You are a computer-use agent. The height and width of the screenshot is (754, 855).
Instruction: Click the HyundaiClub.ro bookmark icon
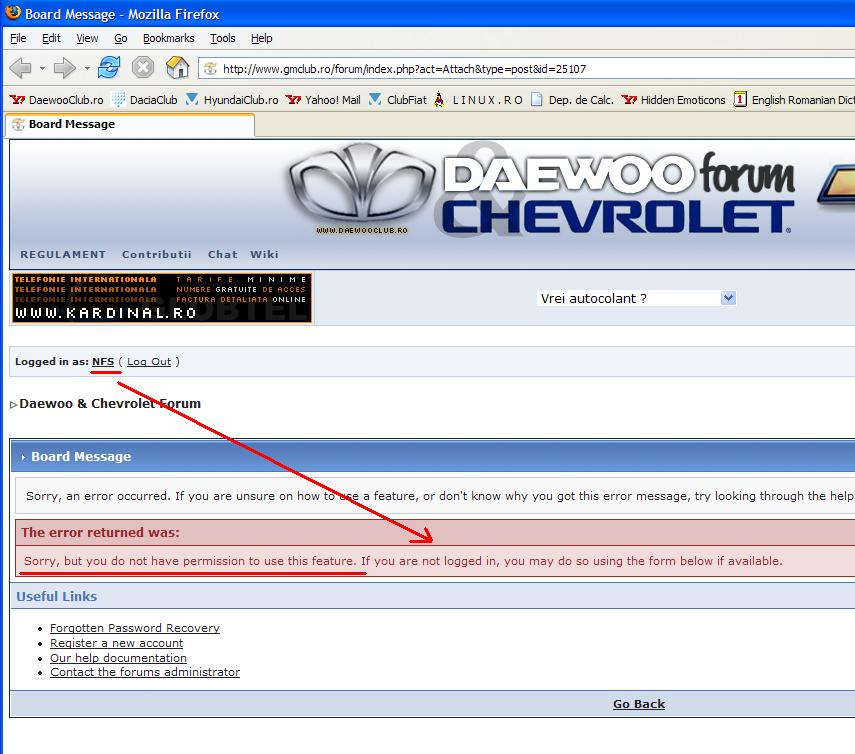192,100
